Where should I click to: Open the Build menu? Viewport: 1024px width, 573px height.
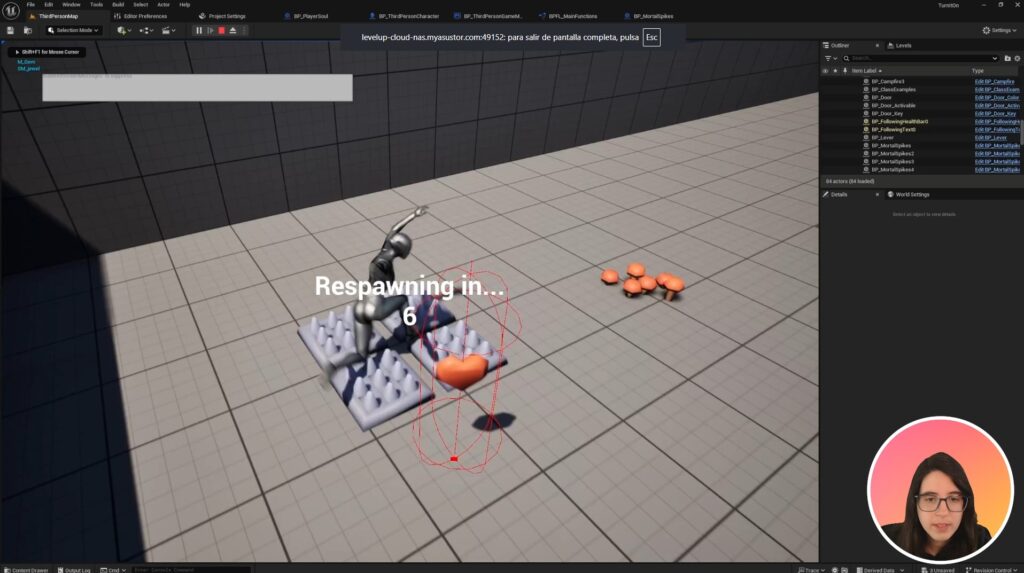(x=118, y=5)
